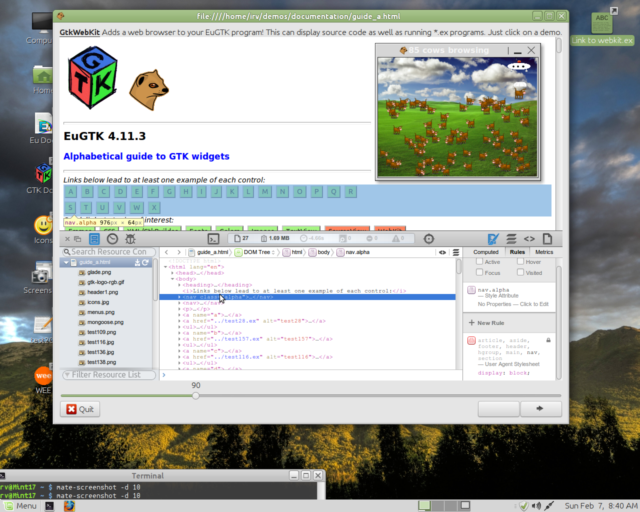This screenshot has width=640, height=512.
Task: Open the 'Alphabetical guide to GTK widgets' link
Action: click(x=146, y=156)
